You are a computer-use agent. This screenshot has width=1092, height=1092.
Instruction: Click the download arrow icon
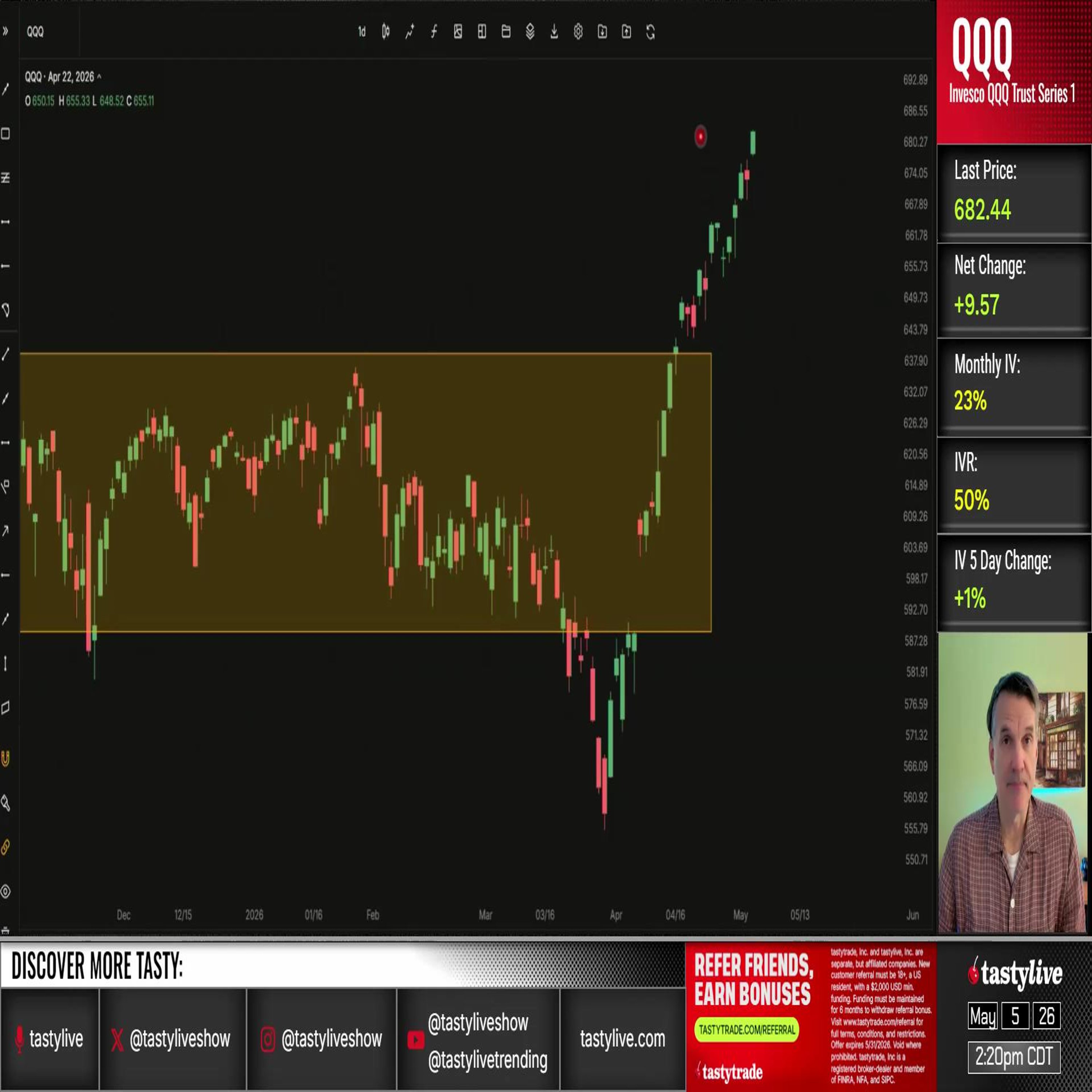point(554,32)
